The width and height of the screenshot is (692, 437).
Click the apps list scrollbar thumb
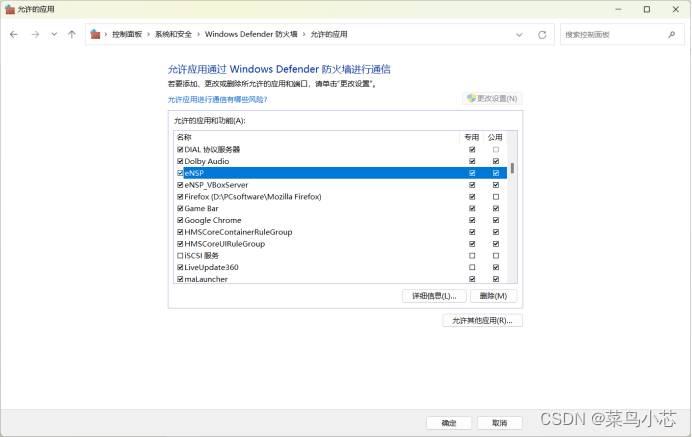click(x=512, y=168)
